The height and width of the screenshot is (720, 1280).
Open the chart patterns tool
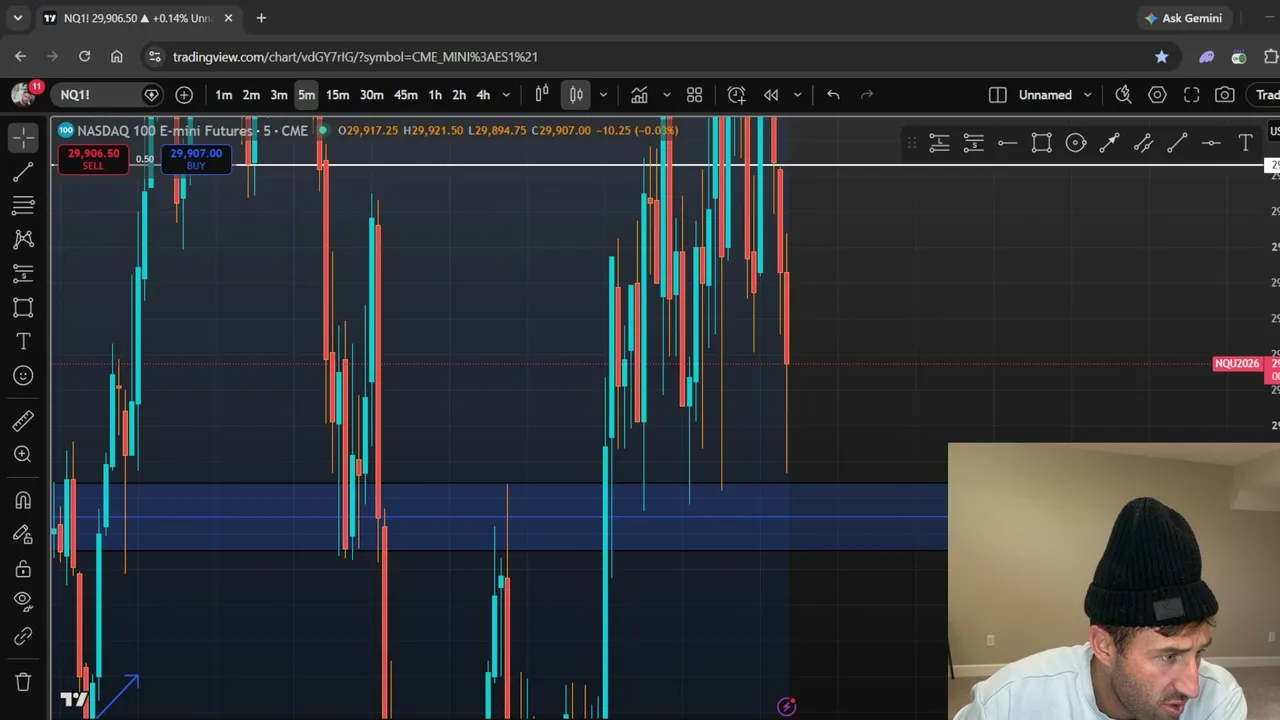pyautogui.click(x=23, y=239)
